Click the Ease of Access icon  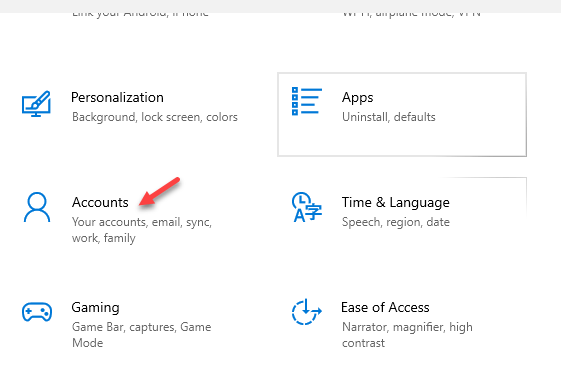tap(307, 312)
